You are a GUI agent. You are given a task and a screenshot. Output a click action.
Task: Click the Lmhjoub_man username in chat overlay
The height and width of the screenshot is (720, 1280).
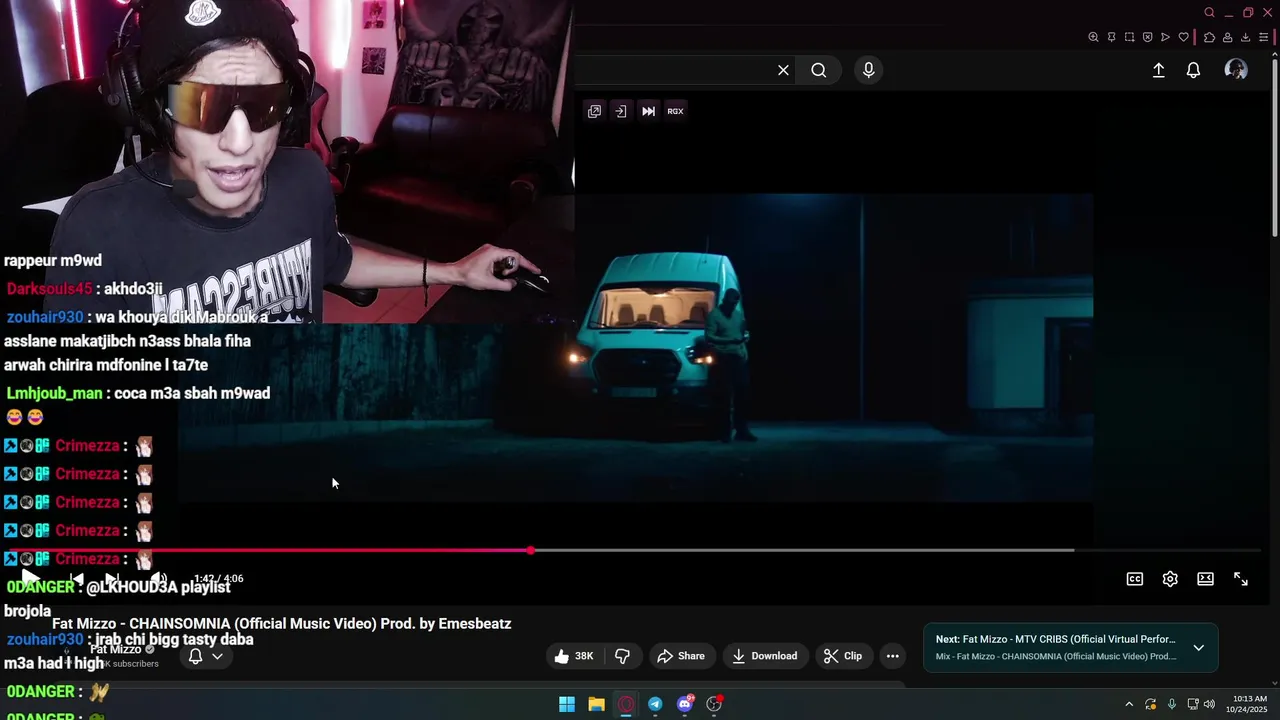pos(54,393)
